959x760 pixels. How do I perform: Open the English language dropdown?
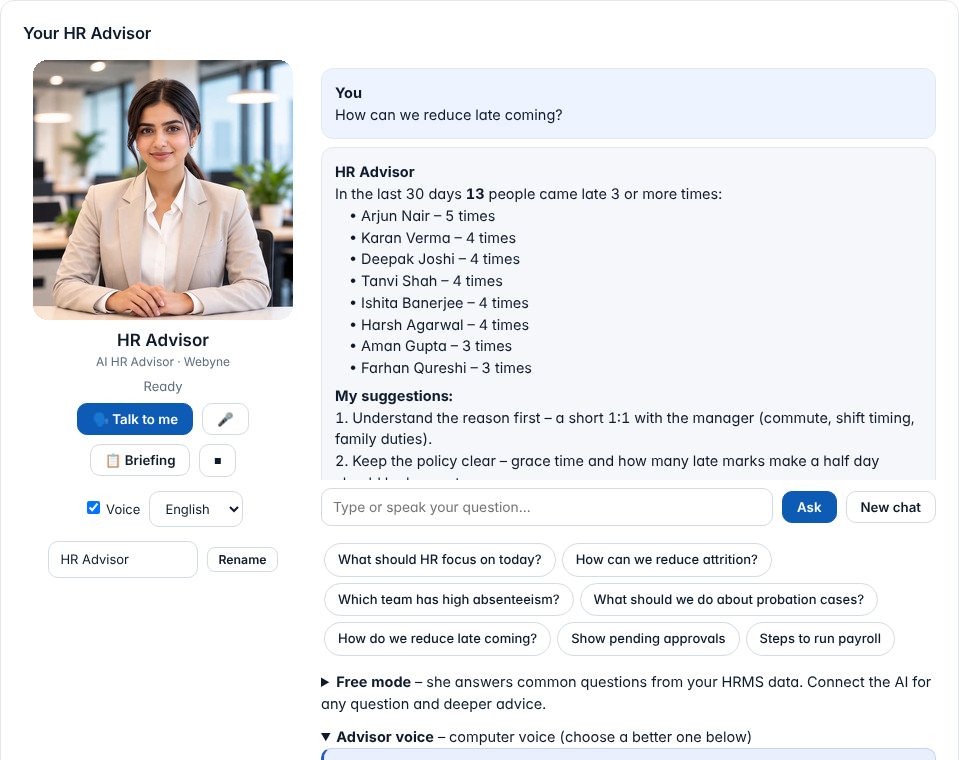(196, 509)
